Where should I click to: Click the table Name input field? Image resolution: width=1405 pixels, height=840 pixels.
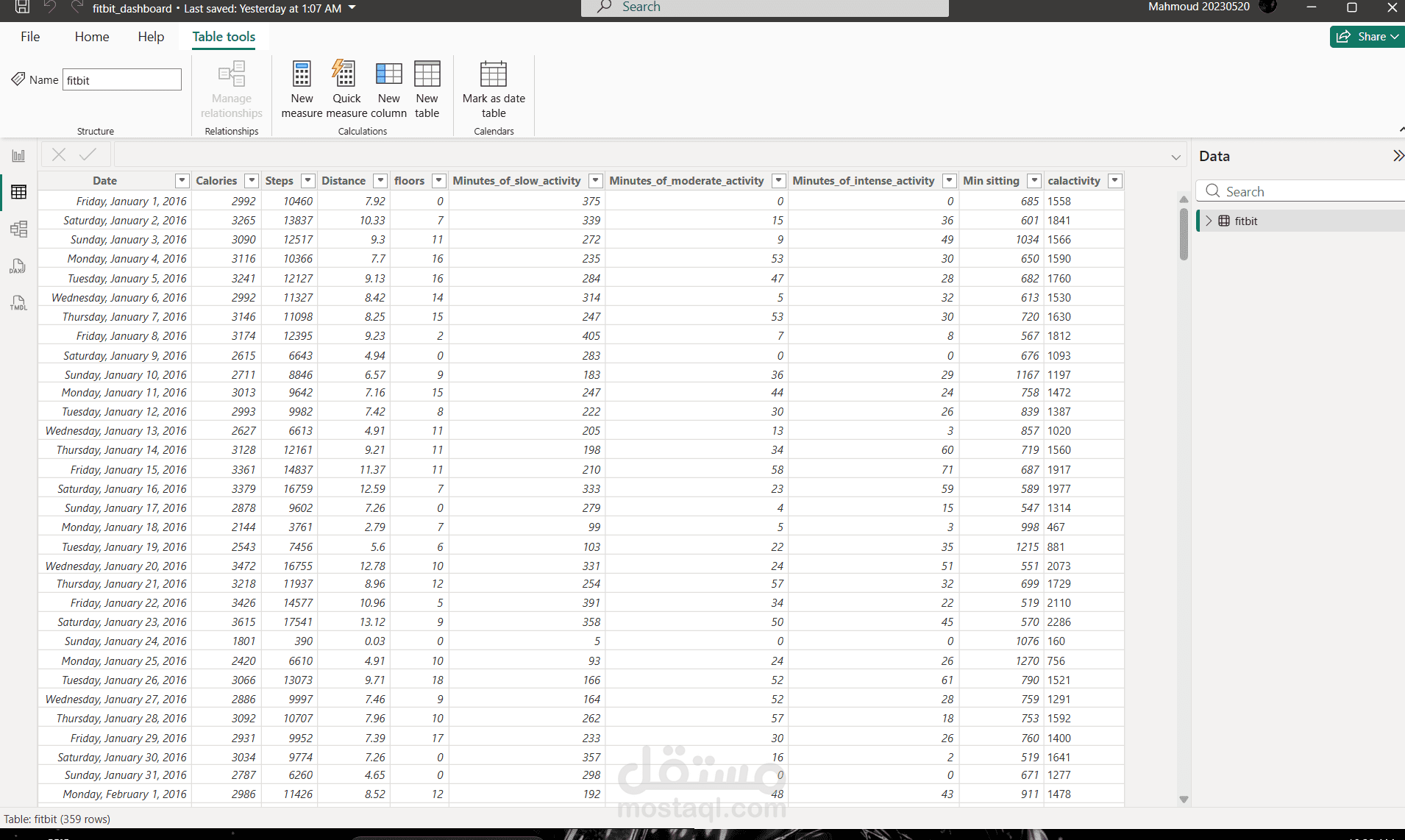pos(122,79)
